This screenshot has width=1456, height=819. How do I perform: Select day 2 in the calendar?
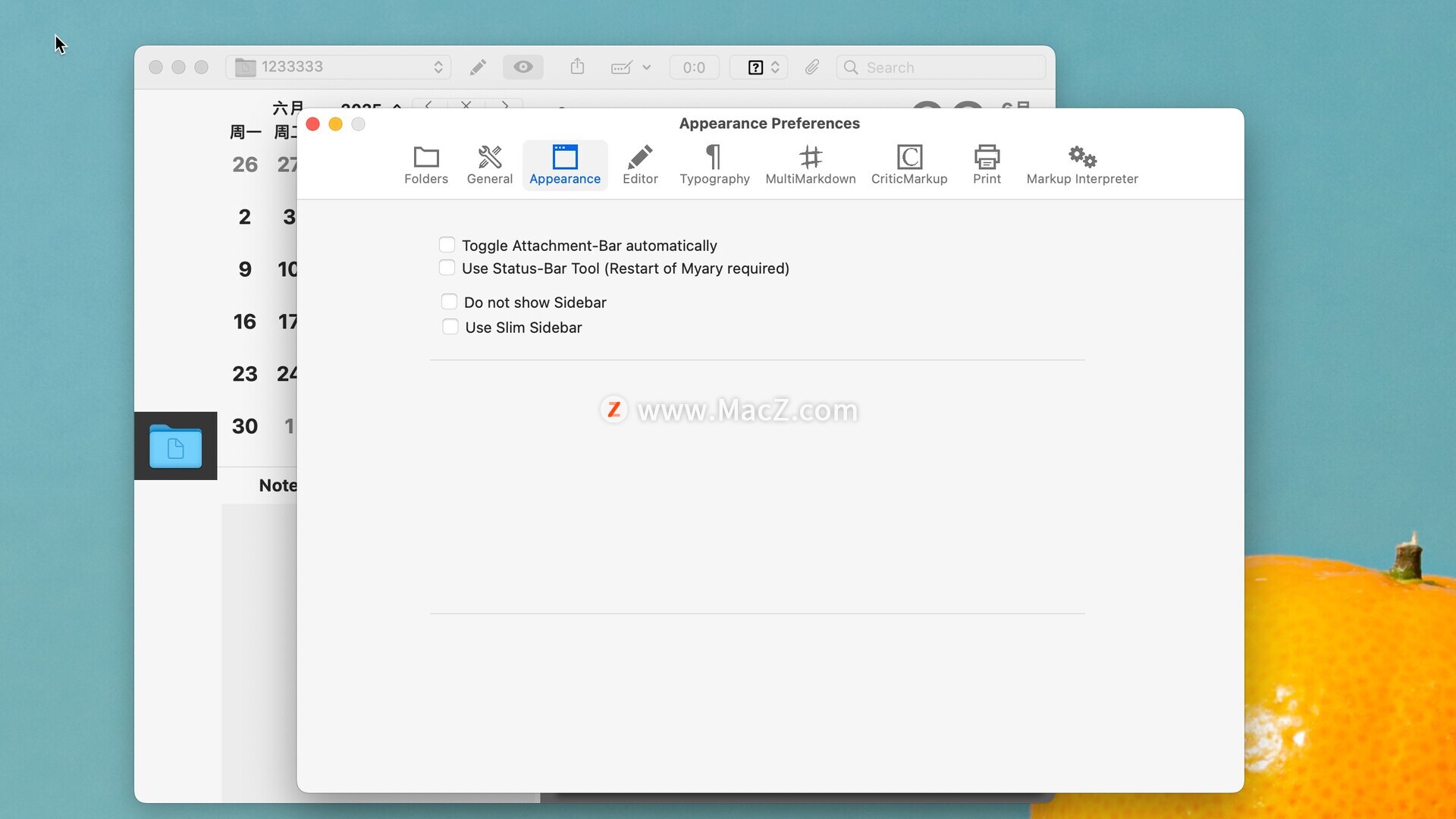pyautogui.click(x=245, y=217)
